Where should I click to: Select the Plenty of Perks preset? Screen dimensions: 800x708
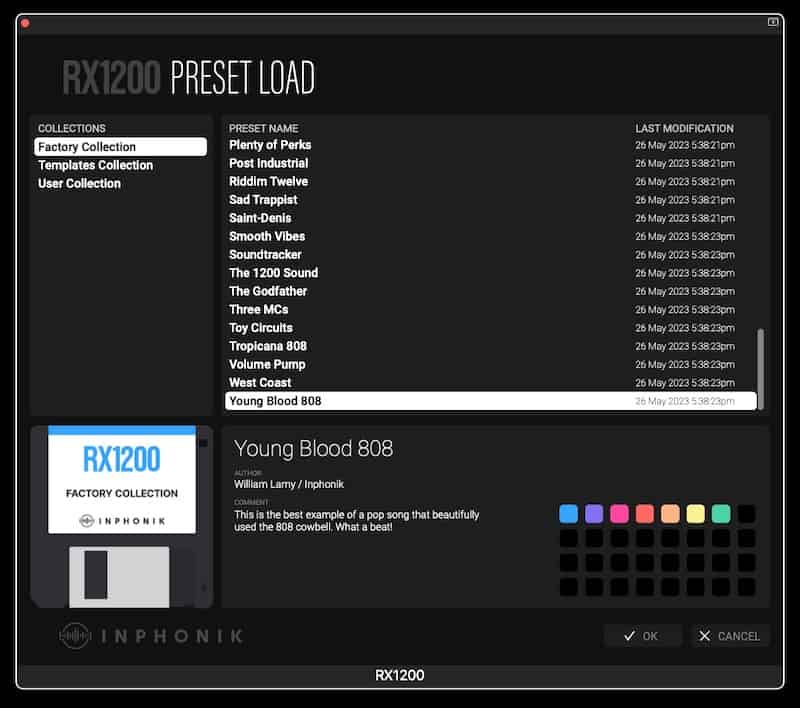coord(491,145)
